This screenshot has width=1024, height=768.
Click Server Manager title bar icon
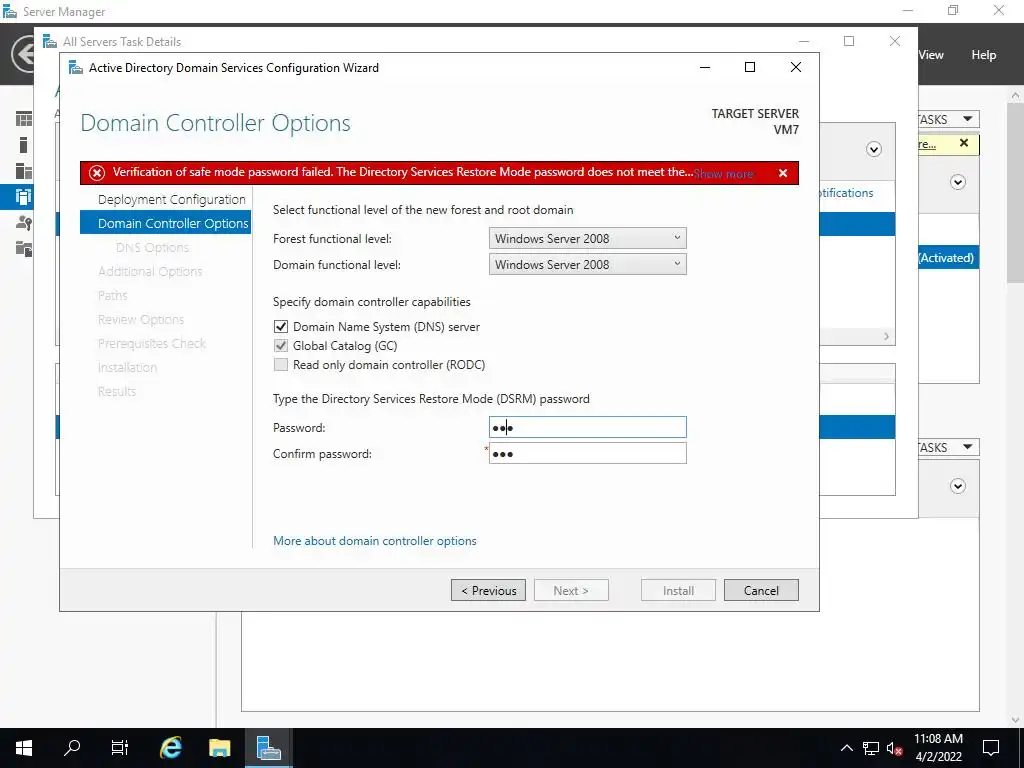click(10, 11)
